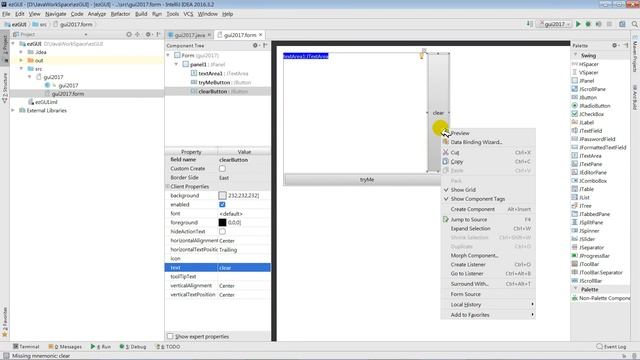Open the Terminal tool window
640x360 pixels.
click(26, 347)
